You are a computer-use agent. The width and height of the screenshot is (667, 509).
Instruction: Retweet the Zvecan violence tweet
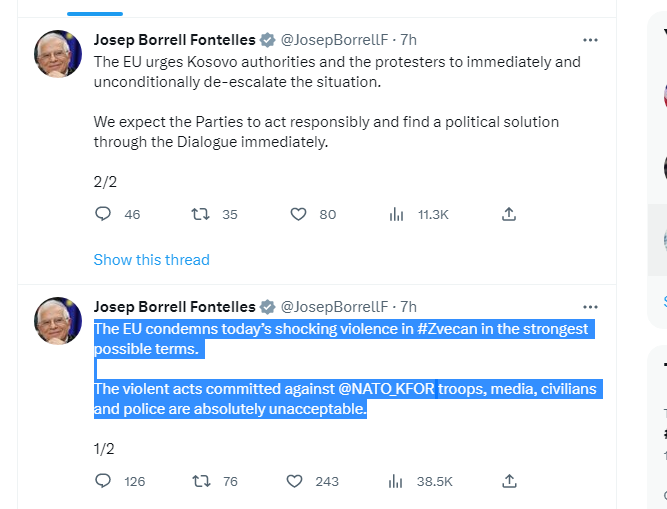(x=200, y=481)
